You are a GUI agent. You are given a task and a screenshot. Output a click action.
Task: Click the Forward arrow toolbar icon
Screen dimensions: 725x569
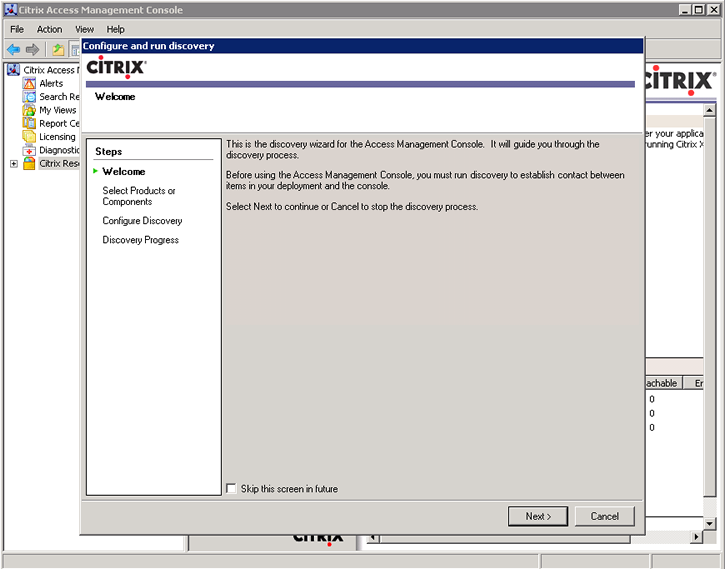coord(32,49)
